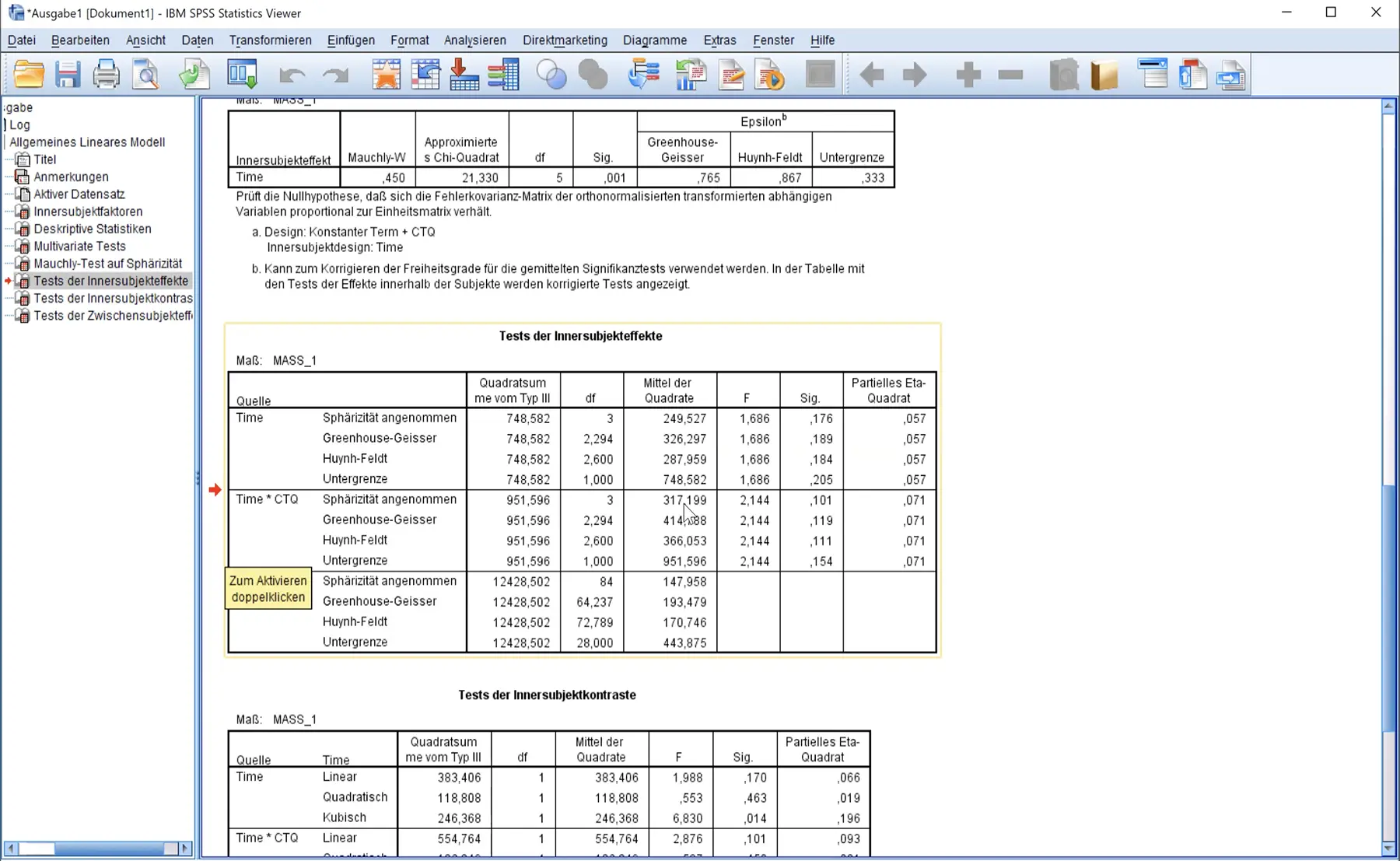Select Tests der Zwischensubjekteffekte outline item
1400x861 pixels.
point(113,316)
